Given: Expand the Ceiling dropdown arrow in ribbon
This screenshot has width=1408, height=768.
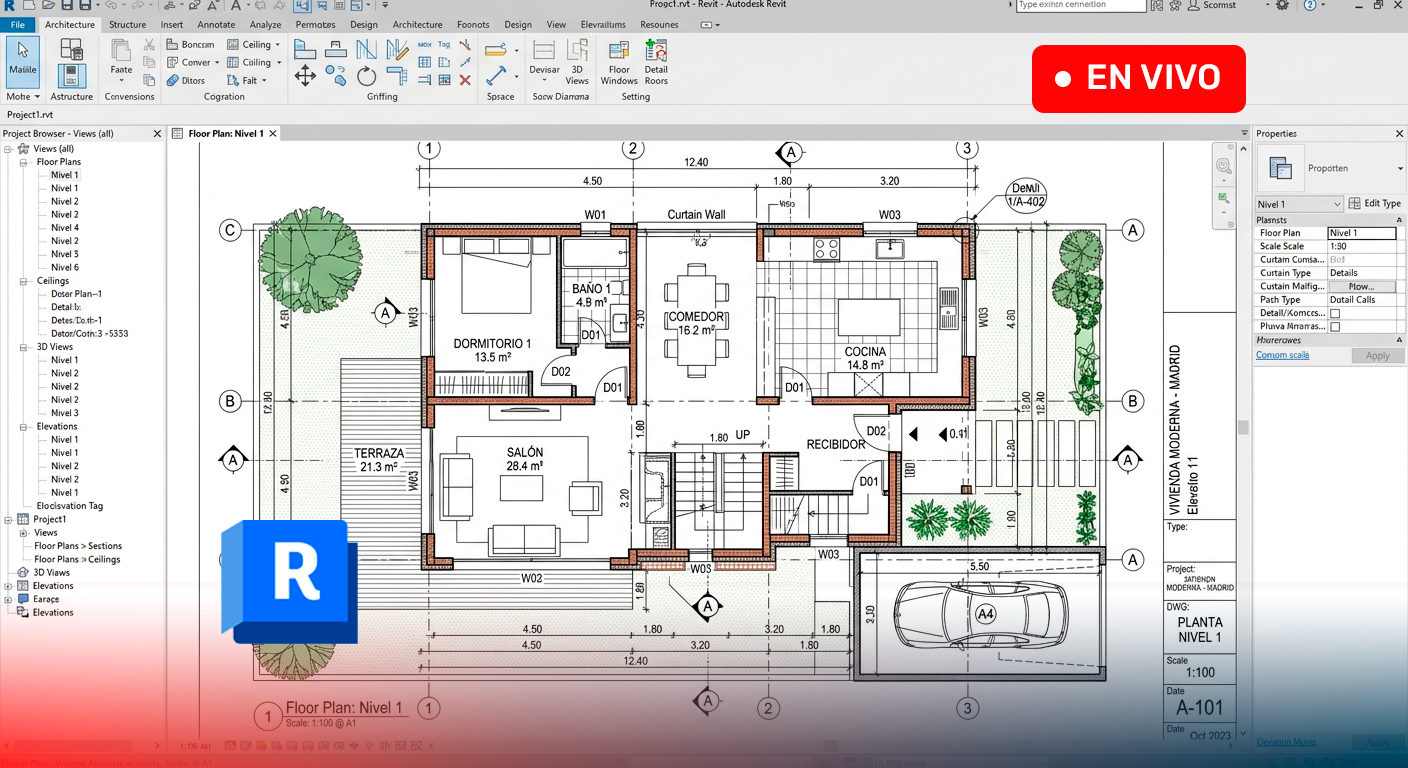Looking at the screenshot, I should pyautogui.click(x=278, y=45).
